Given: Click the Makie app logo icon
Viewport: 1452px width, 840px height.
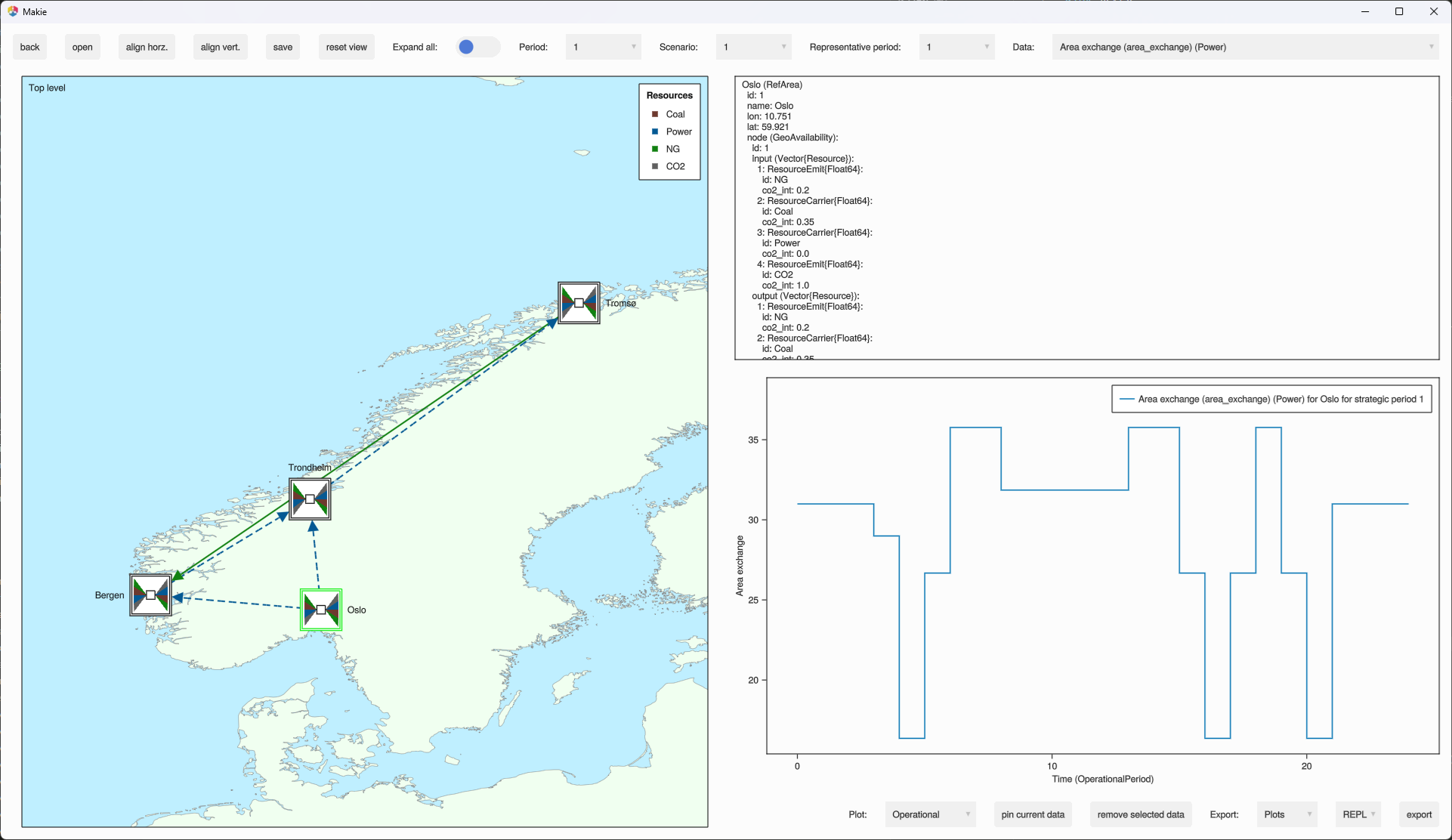Looking at the screenshot, I should tap(12, 11).
